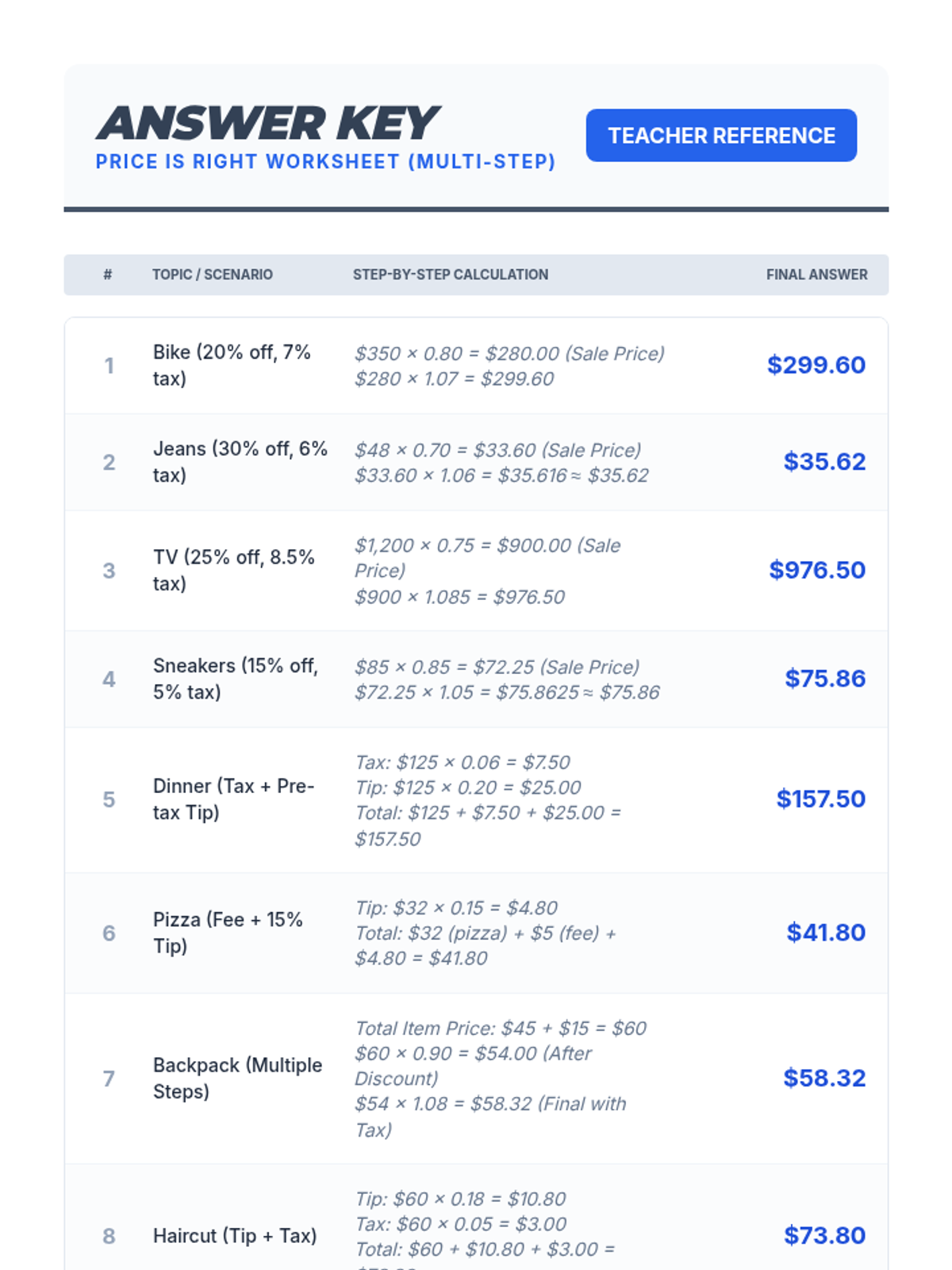The height and width of the screenshot is (1270, 952).
Task: Click the $157.50 final answer
Action: click(x=820, y=799)
